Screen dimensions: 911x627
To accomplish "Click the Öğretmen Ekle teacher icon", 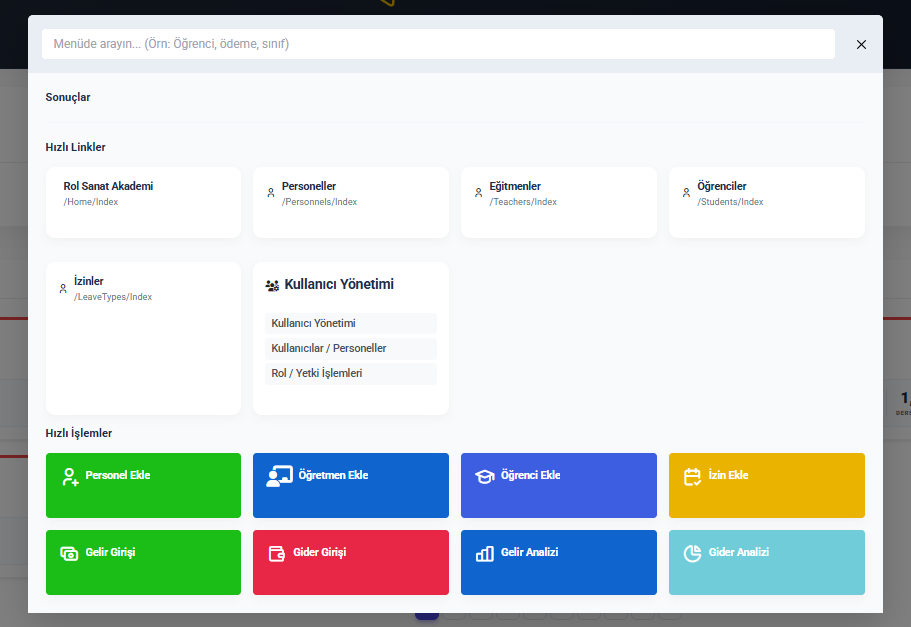I will point(279,477).
